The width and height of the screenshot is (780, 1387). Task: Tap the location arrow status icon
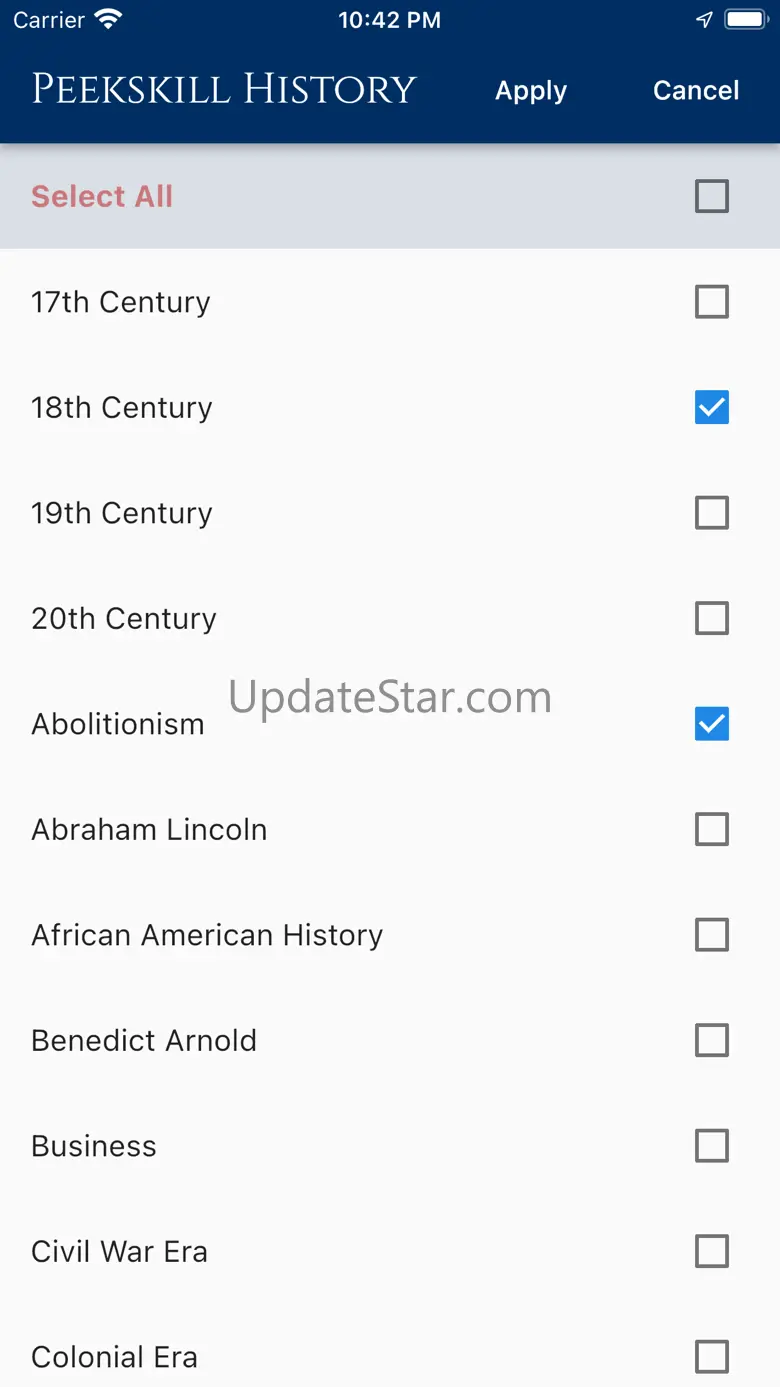(705, 20)
